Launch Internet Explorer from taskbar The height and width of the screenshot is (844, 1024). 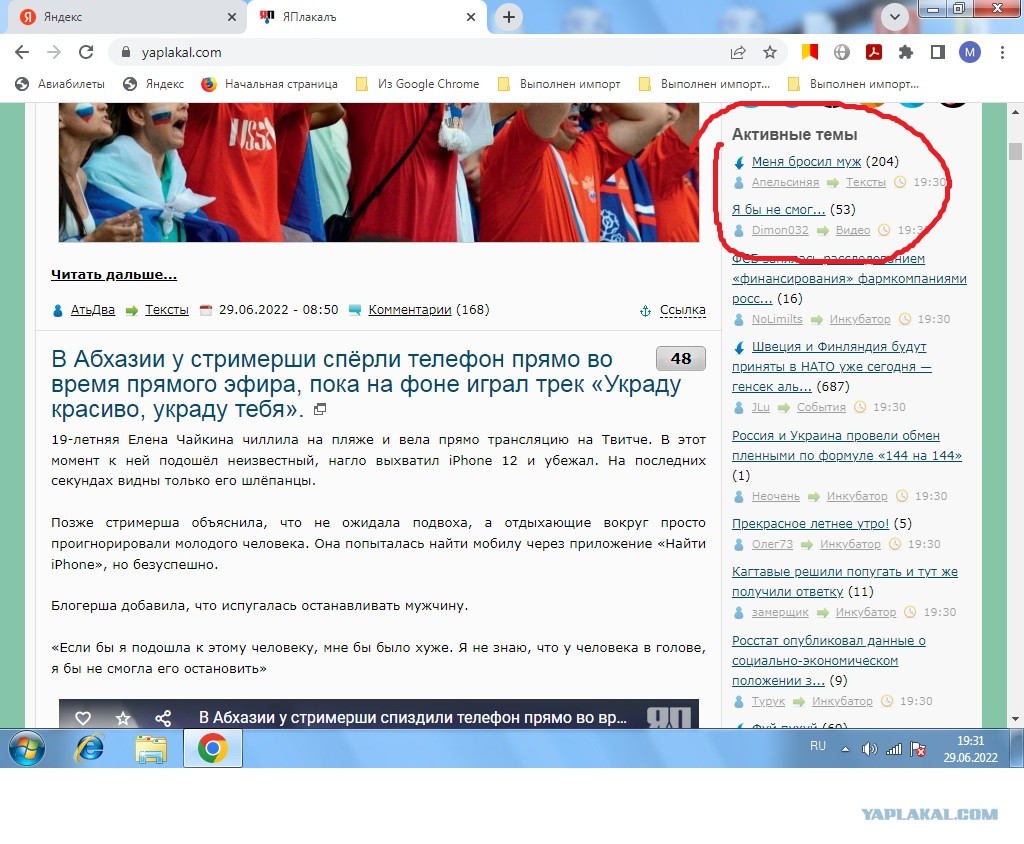pyautogui.click(x=89, y=749)
